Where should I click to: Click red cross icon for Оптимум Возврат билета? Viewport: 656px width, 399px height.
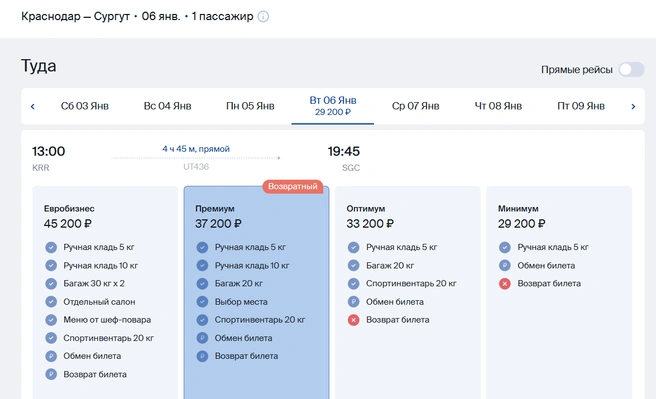point(354,320)
